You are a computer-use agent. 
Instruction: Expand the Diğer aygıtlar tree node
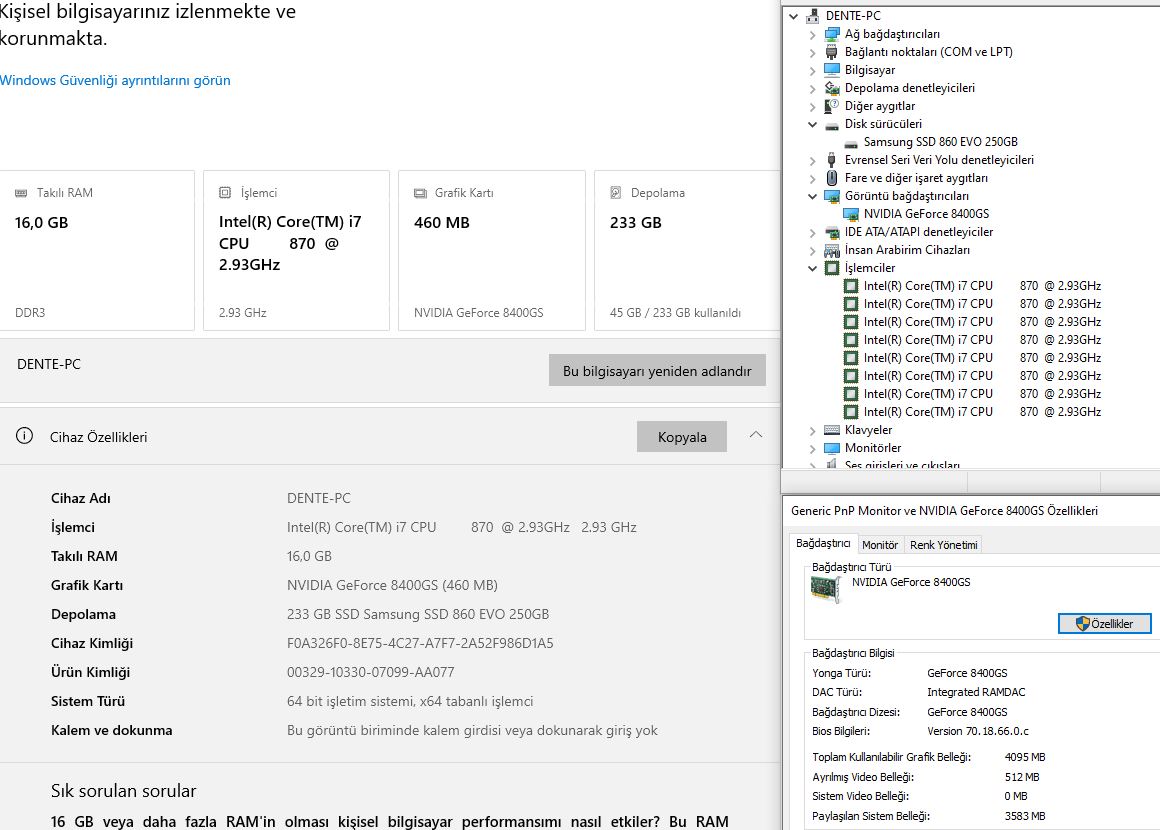pyautogui.click(x=813, y=106)
